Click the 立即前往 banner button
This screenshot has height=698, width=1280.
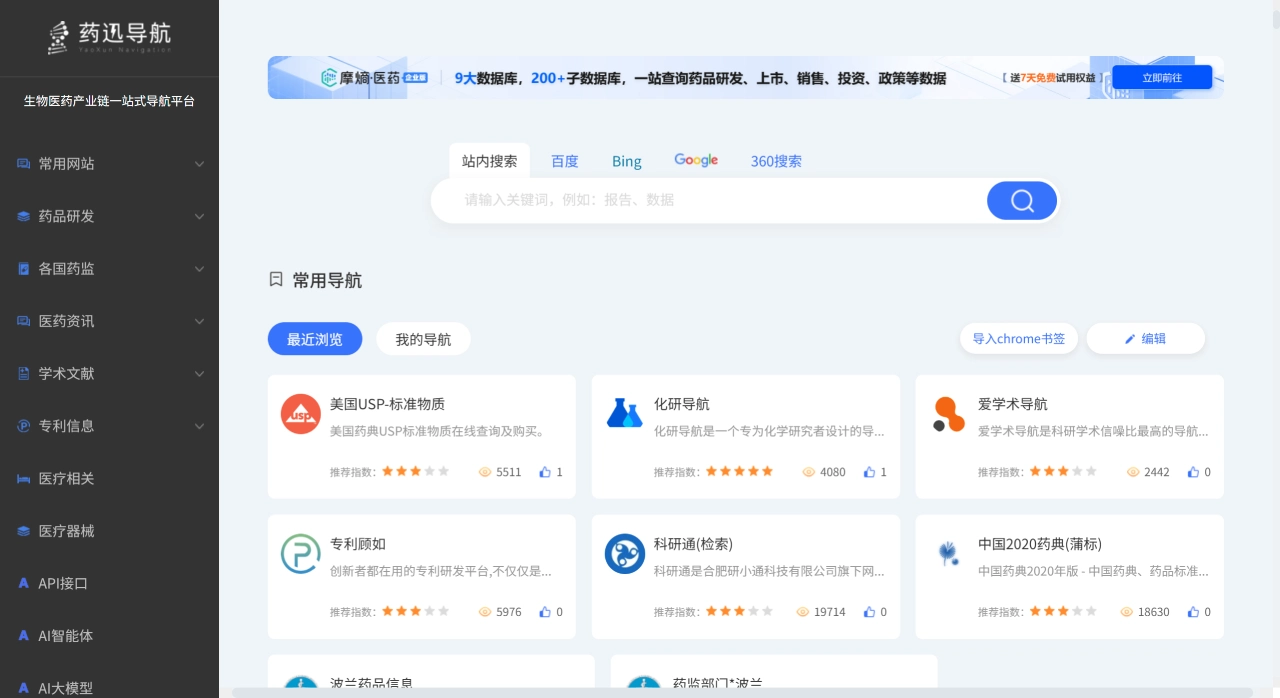pyautogui.click(x=1162, y=77)
